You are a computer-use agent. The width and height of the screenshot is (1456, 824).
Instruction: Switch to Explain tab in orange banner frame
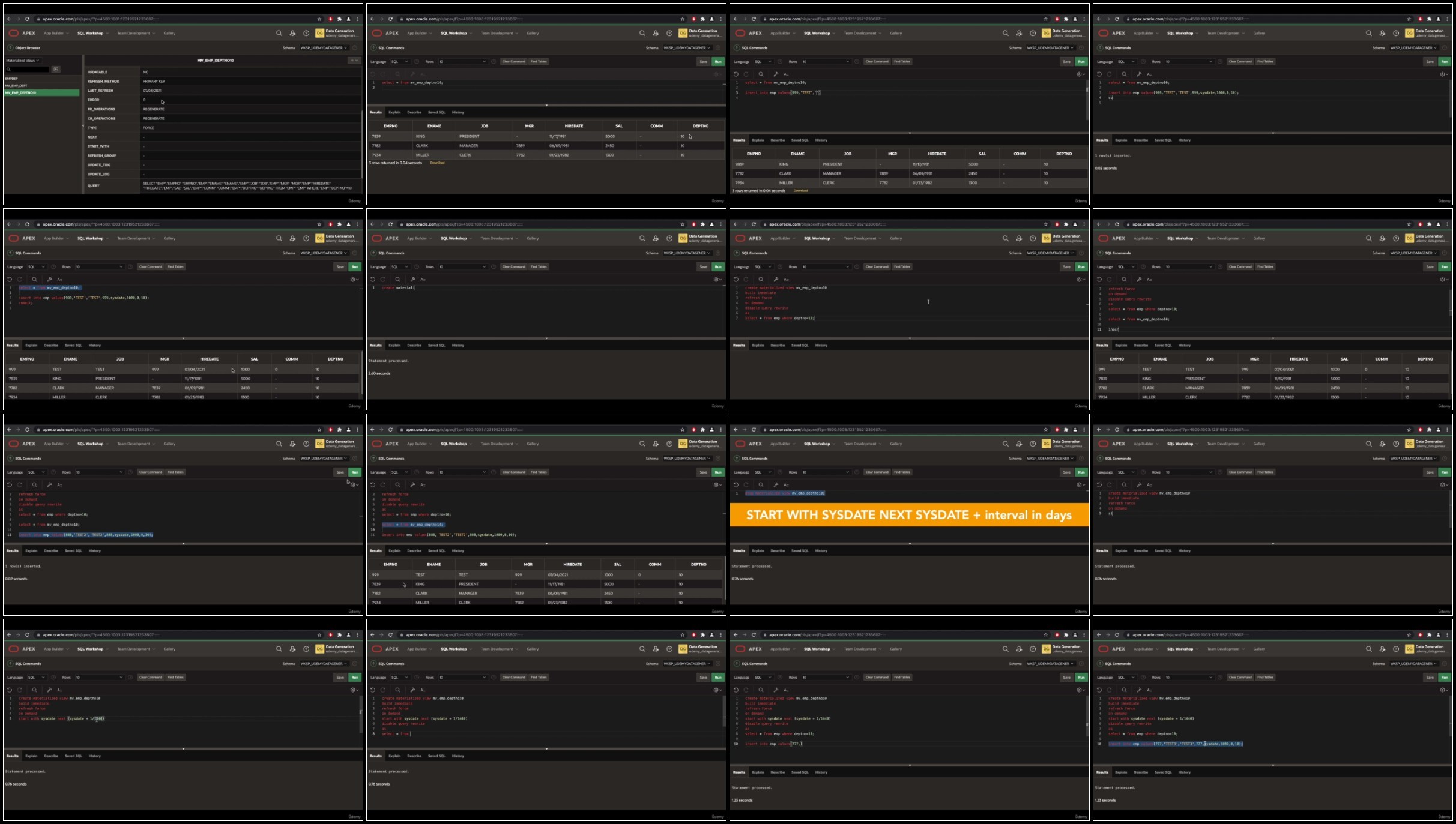click(x=758, y=550)
